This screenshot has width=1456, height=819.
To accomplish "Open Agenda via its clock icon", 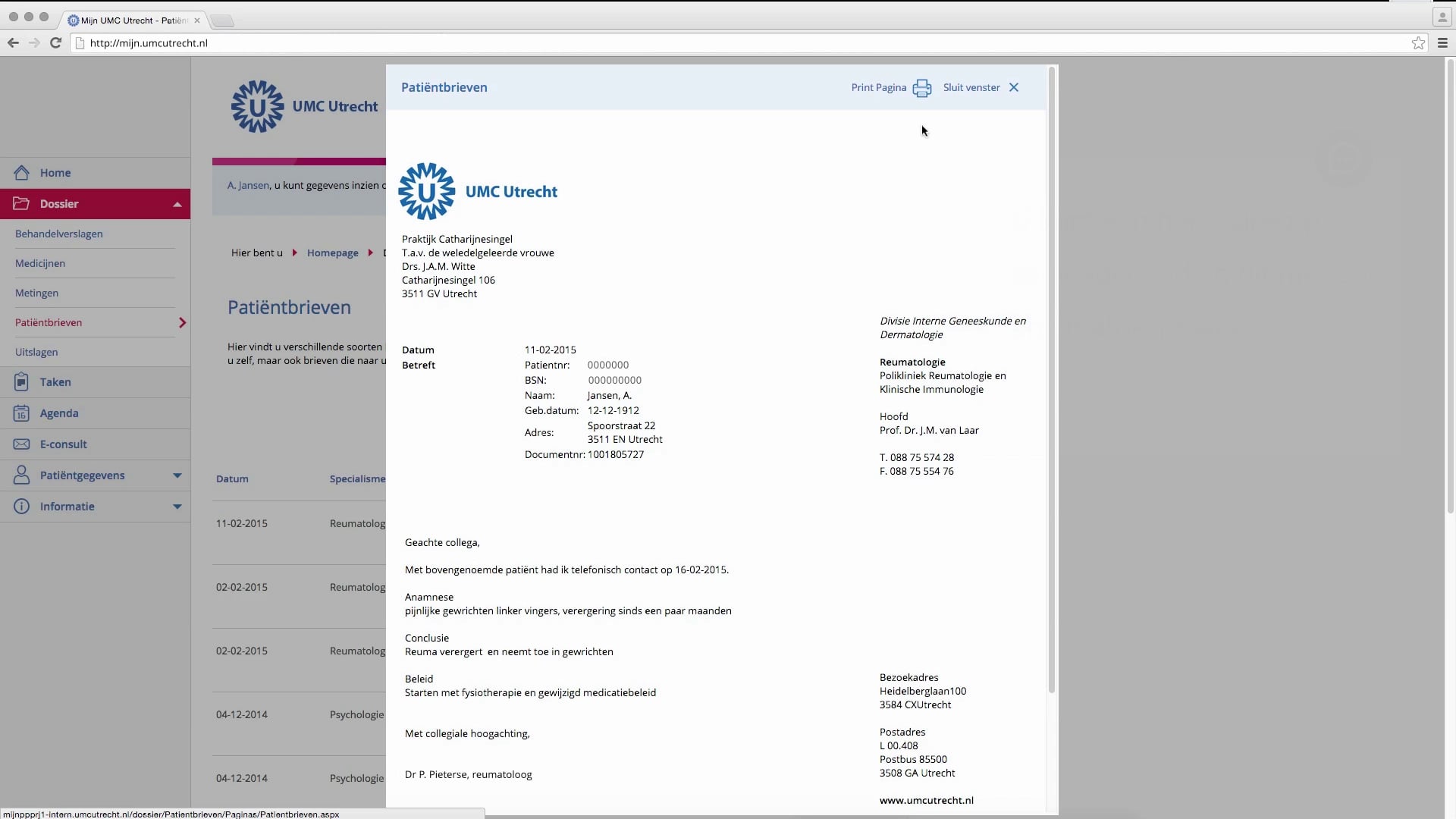I will pos(22,413).
